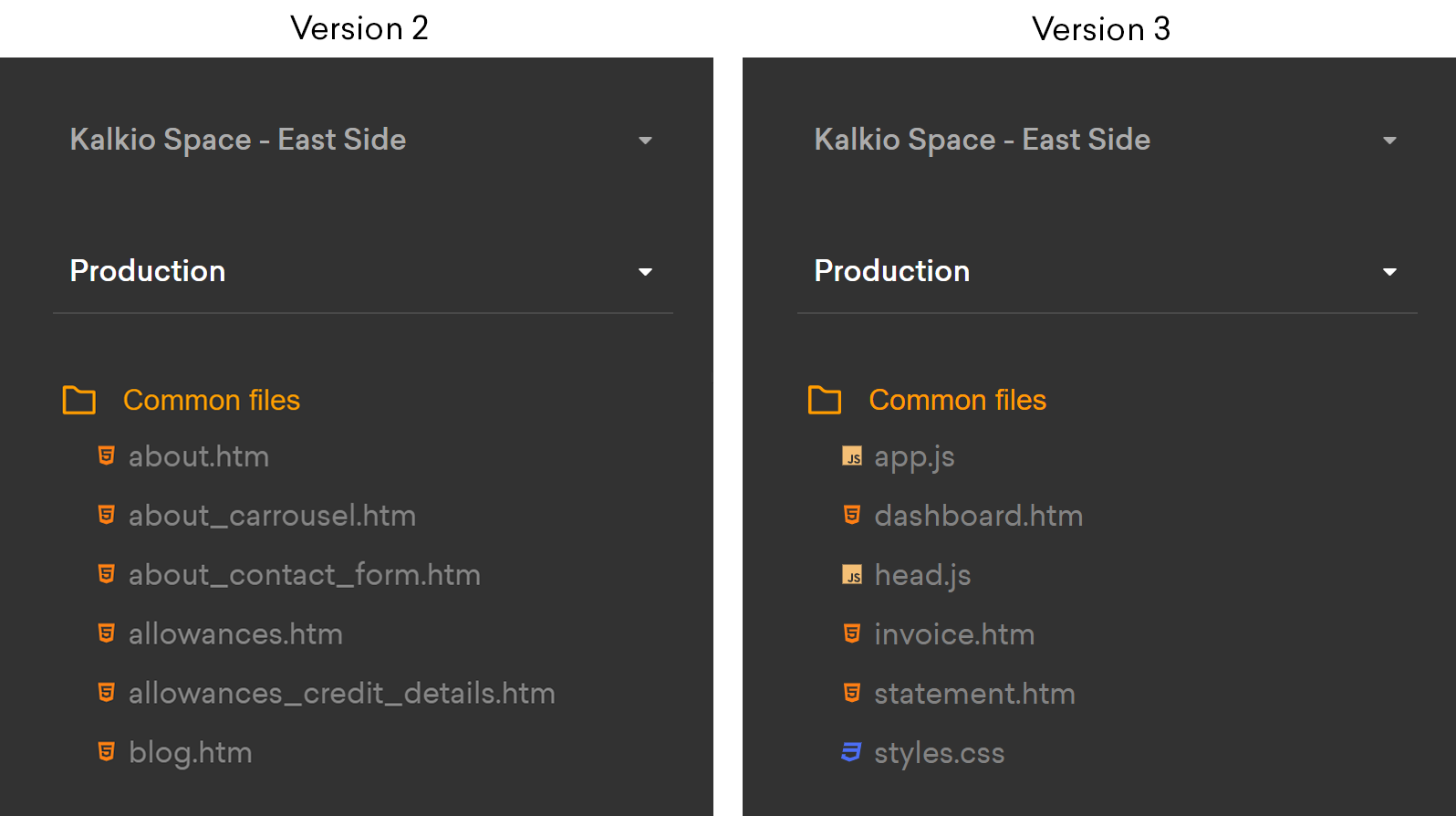Open the Kalkio Space dropdown arrow in Version 3

(x=1389, y=141)
